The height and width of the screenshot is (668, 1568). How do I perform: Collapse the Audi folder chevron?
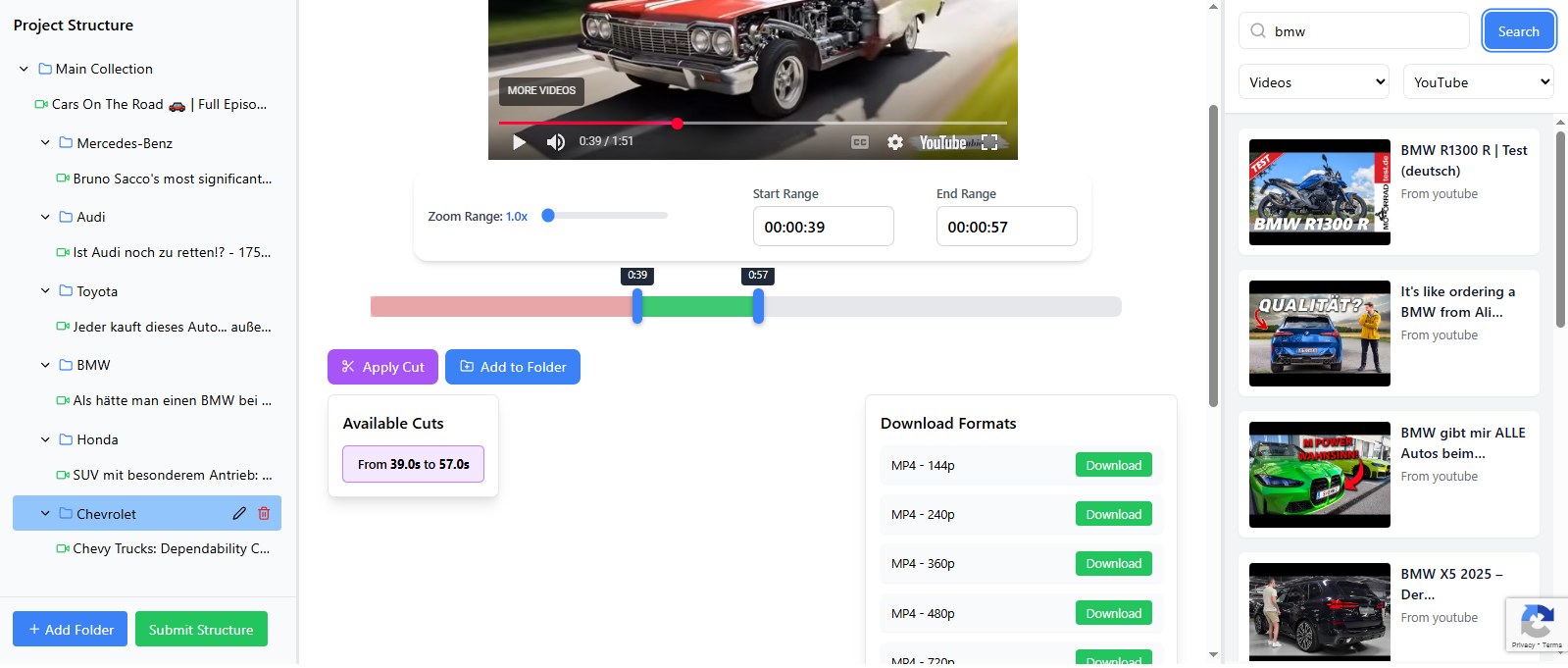[x=45, y=217]
